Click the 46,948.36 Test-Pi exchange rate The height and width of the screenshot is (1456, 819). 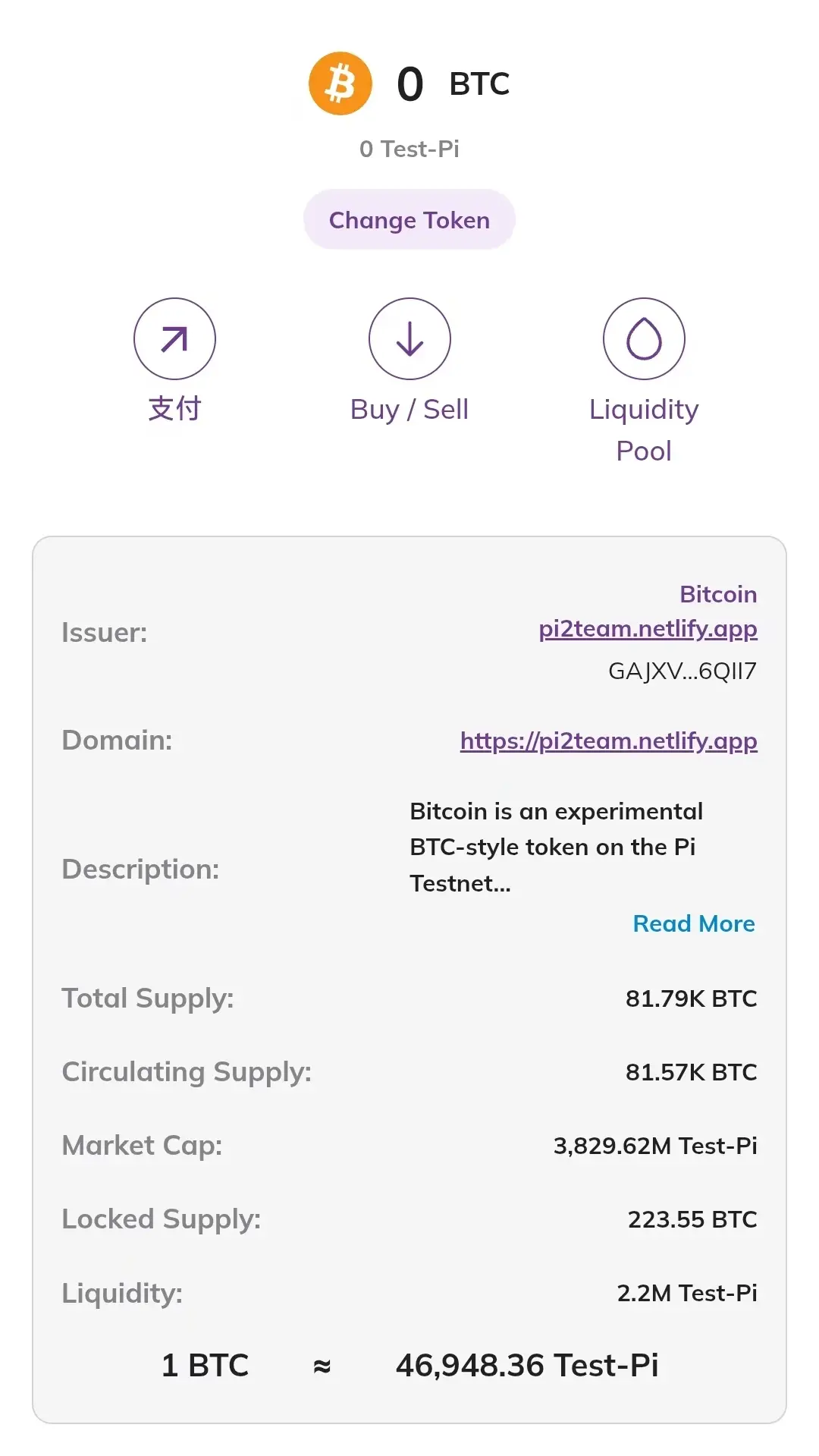(x=527, y=1366)
